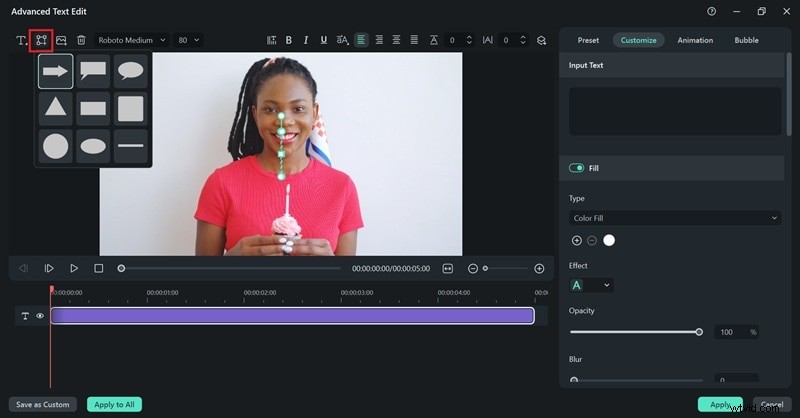Choose the rounded square shape
800x418 pixels.
pos(131,108)
